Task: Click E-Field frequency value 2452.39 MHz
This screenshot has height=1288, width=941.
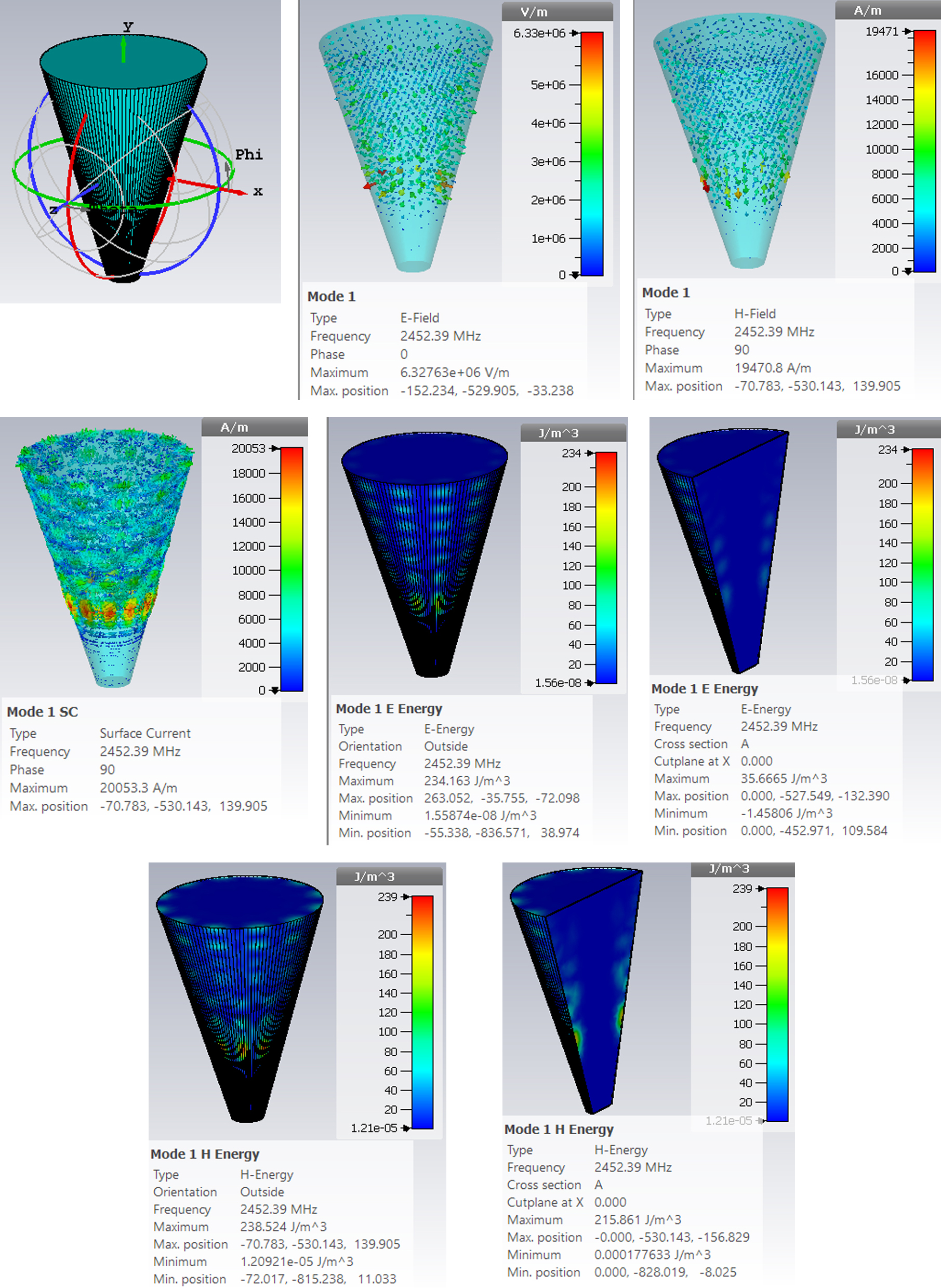Action: [x=440, y=336]
